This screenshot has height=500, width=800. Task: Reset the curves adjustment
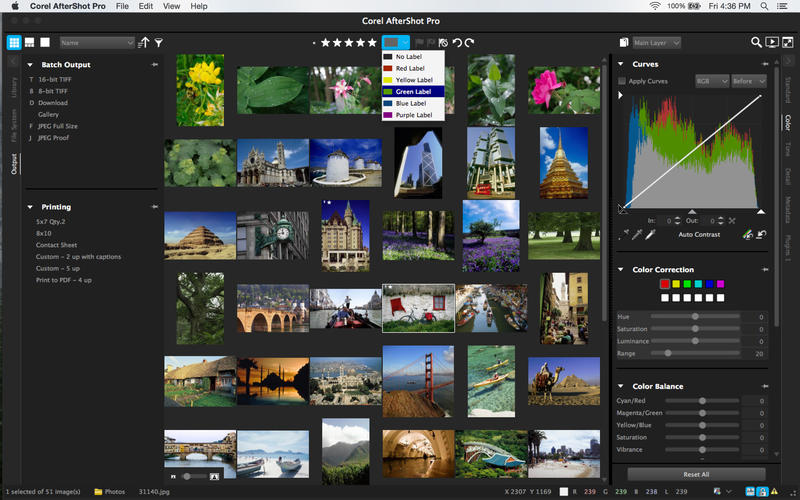click(x=761, y=234)
